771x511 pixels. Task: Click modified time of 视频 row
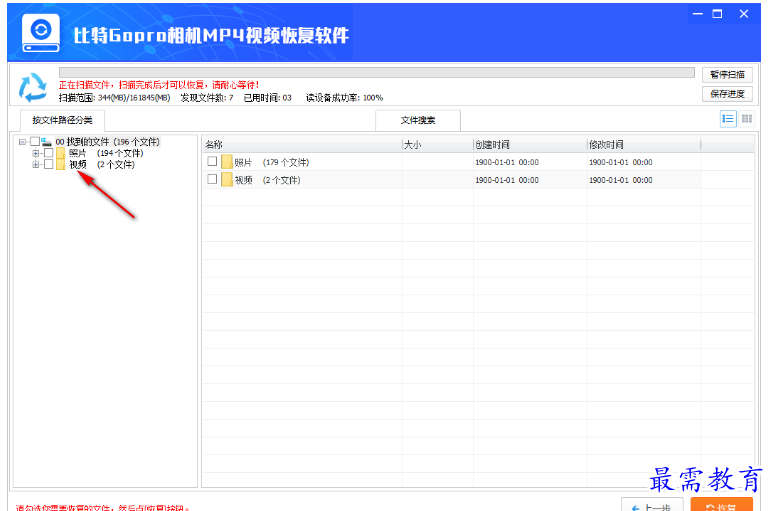coord(621,180)
